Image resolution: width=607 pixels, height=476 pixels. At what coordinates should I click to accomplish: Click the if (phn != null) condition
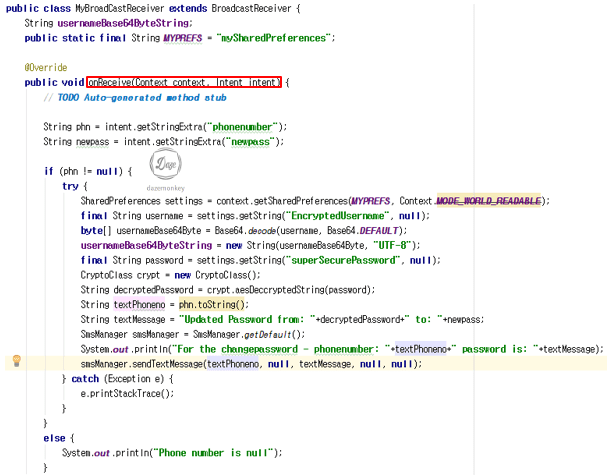pos(83,171)
